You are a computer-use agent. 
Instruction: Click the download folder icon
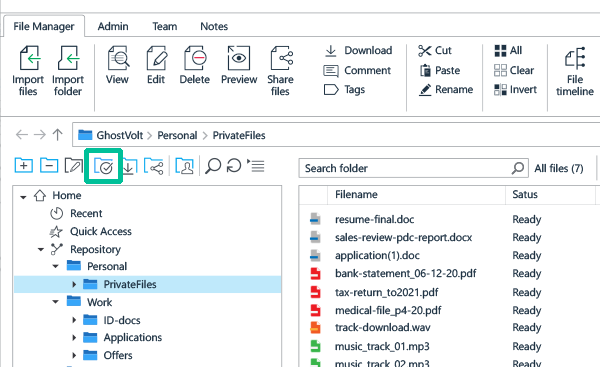coord(129,166)
